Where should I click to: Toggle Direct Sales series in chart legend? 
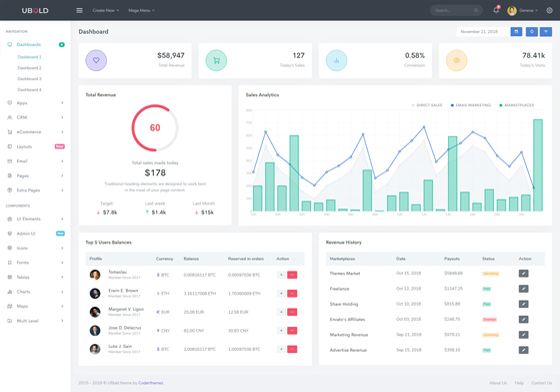click(x=427, y=105)
